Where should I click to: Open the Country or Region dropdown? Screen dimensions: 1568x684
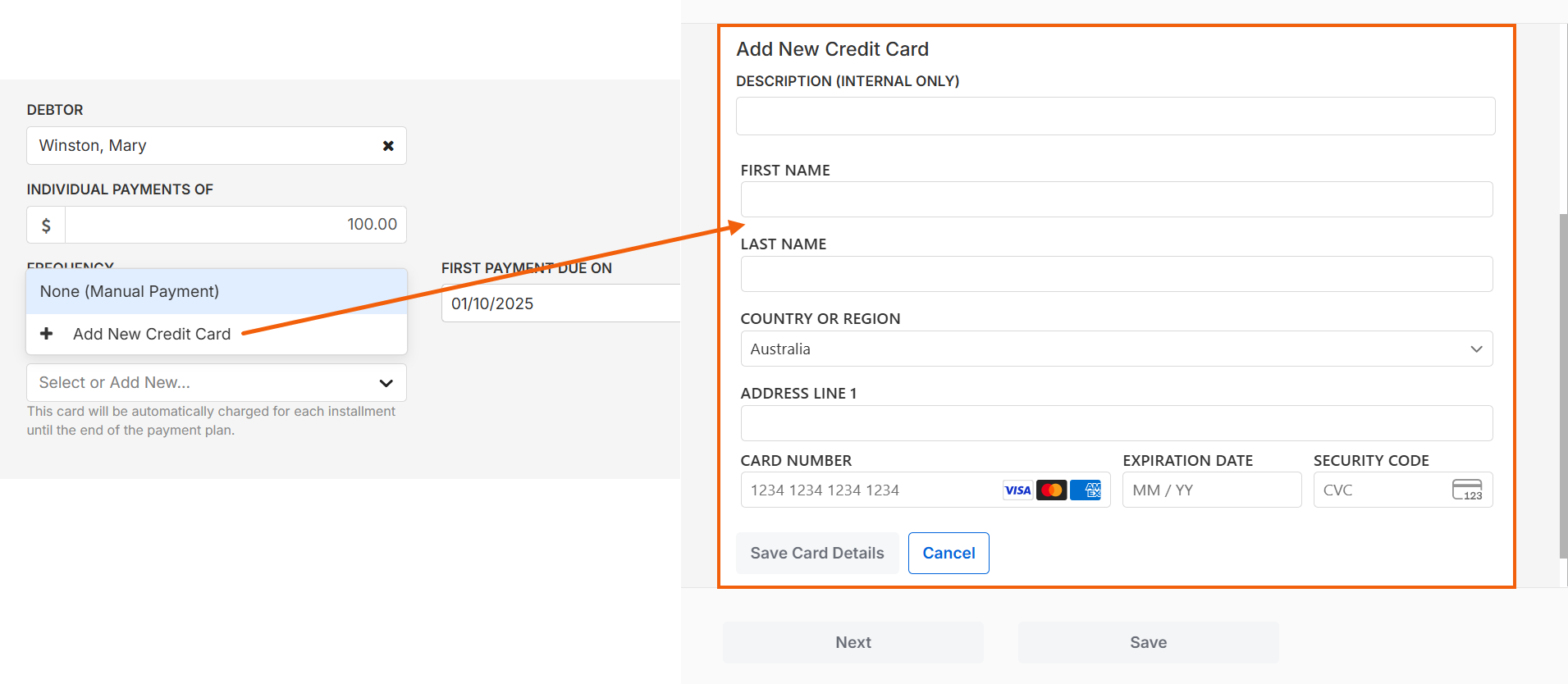pos(1116,349)
